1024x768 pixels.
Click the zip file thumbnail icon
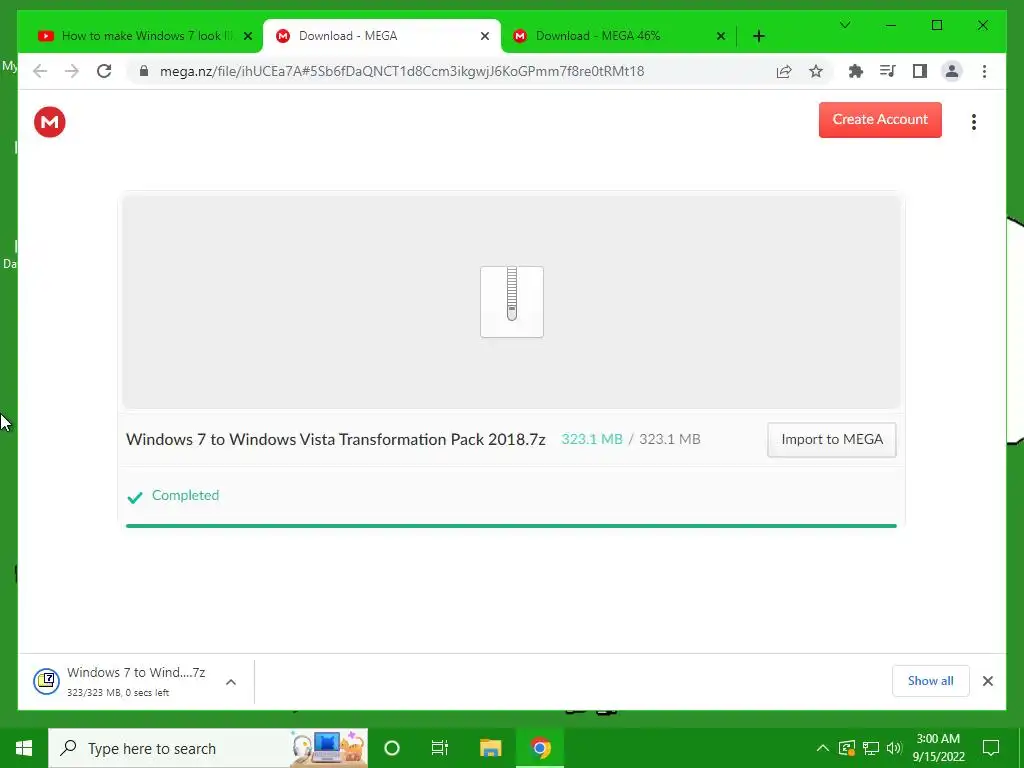coord(511,302)
